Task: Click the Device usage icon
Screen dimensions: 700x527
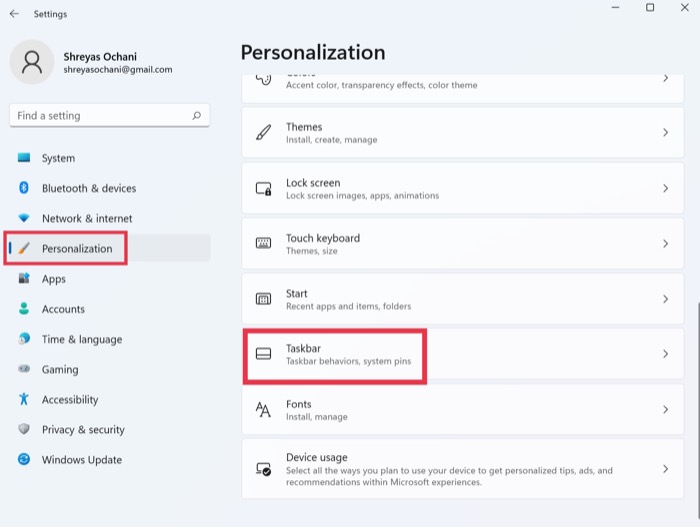Action: coord(264,469)
